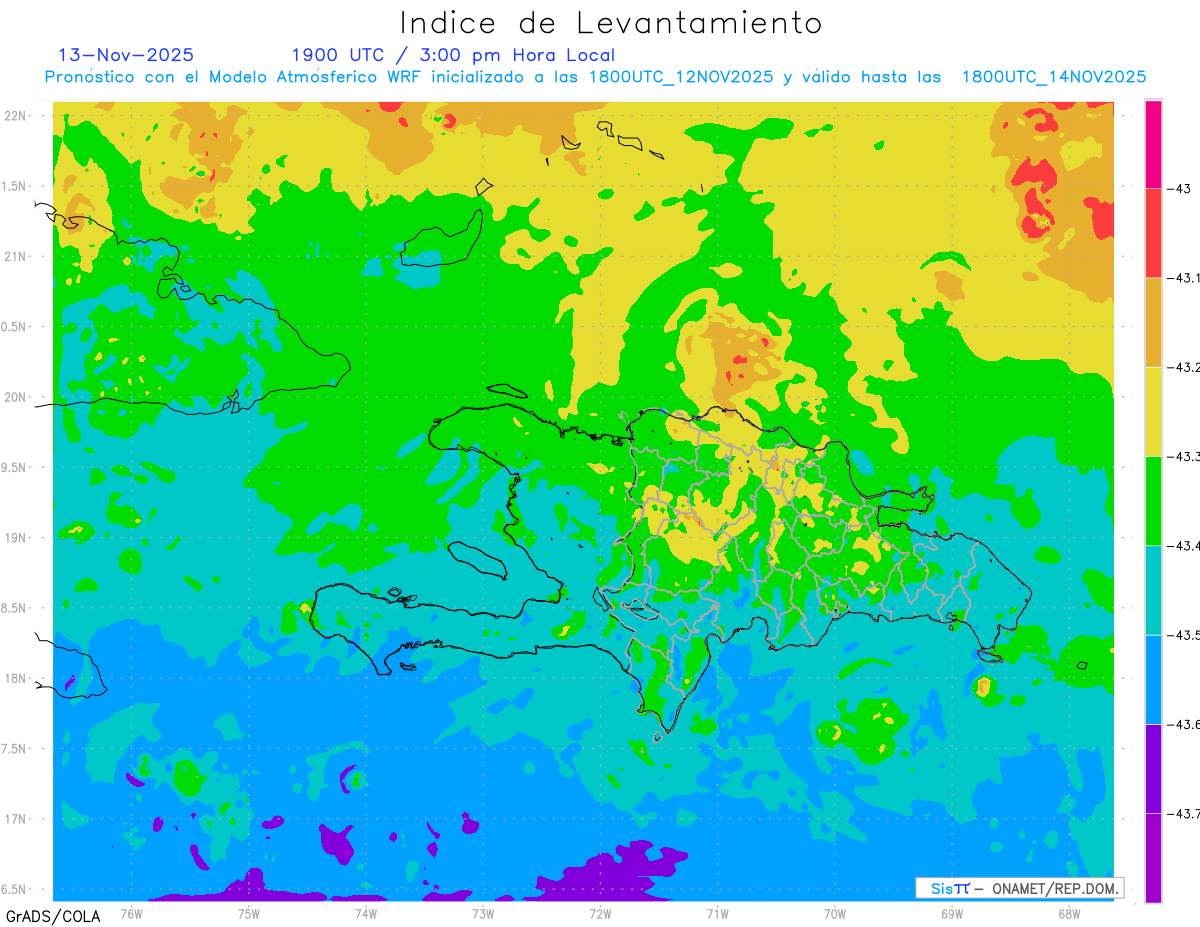Click the '-43.1' legend value
Image resolution: width=1200 pixels, height=927 pixels.
(x=1185, y=278)
